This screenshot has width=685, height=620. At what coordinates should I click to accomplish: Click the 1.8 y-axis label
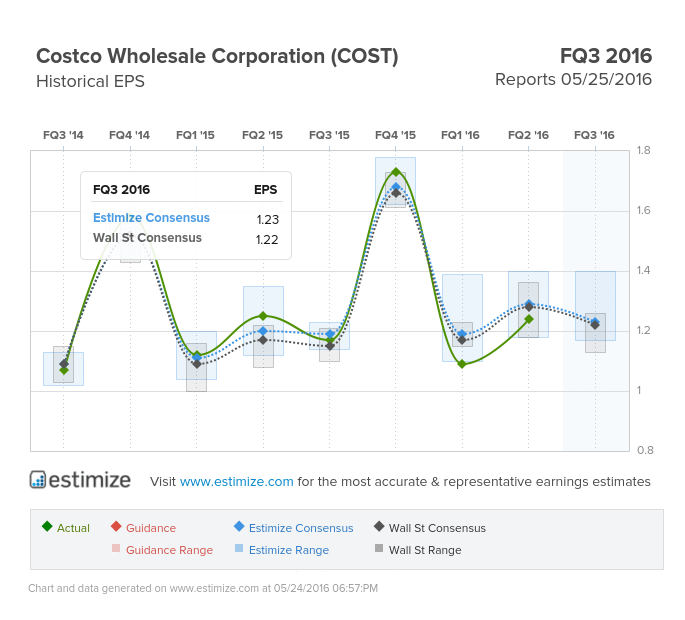[643, 150]
